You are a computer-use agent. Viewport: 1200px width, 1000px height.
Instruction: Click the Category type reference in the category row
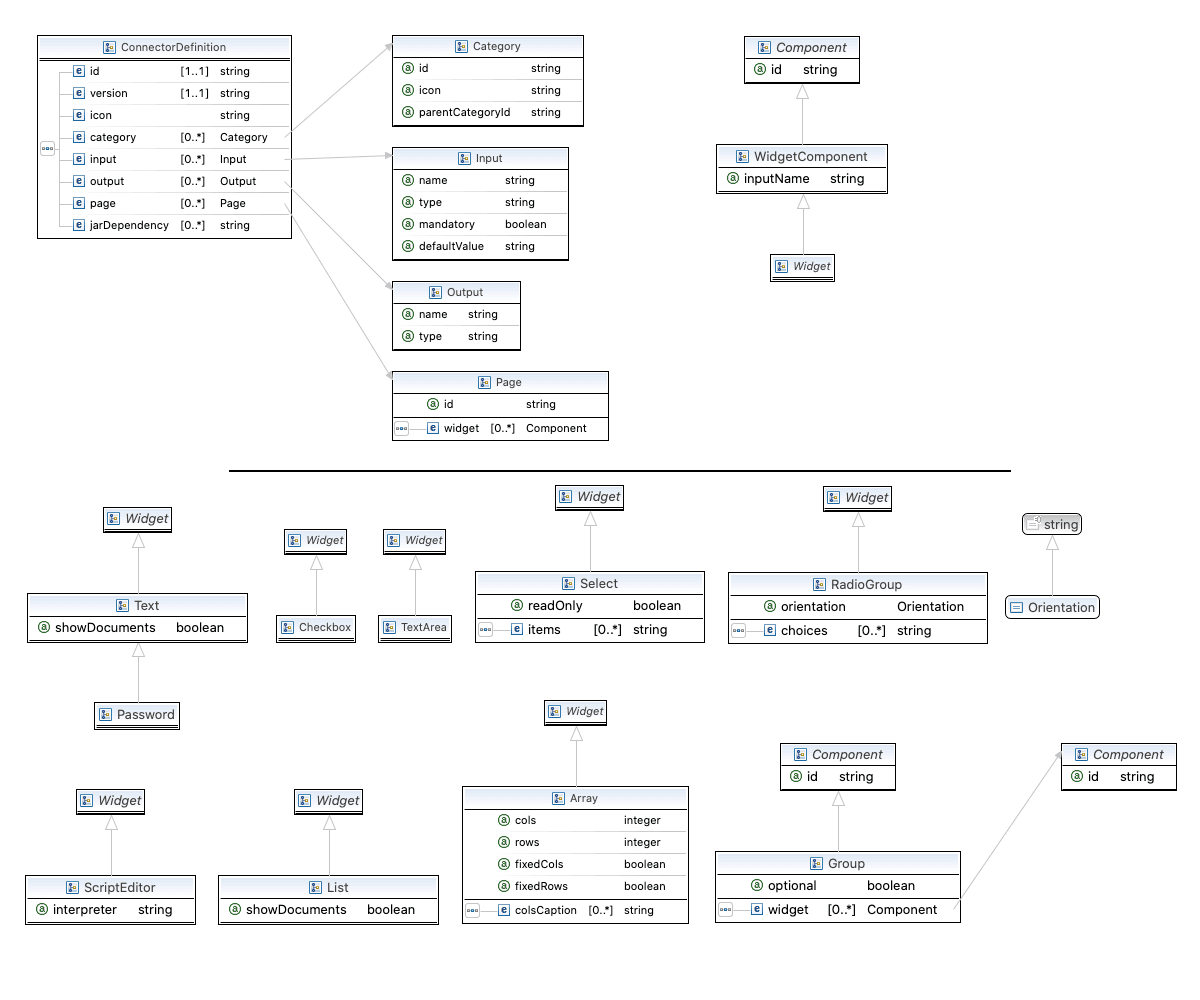245,137
